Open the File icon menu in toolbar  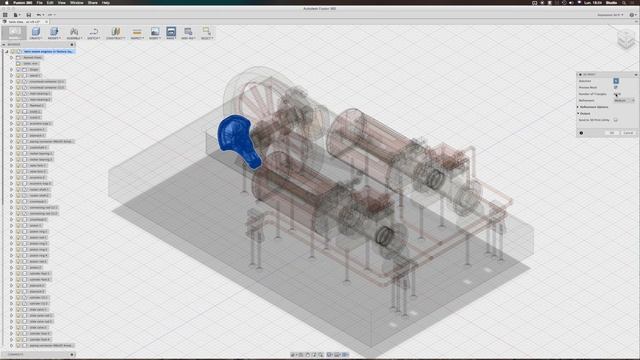coord(16,15)
